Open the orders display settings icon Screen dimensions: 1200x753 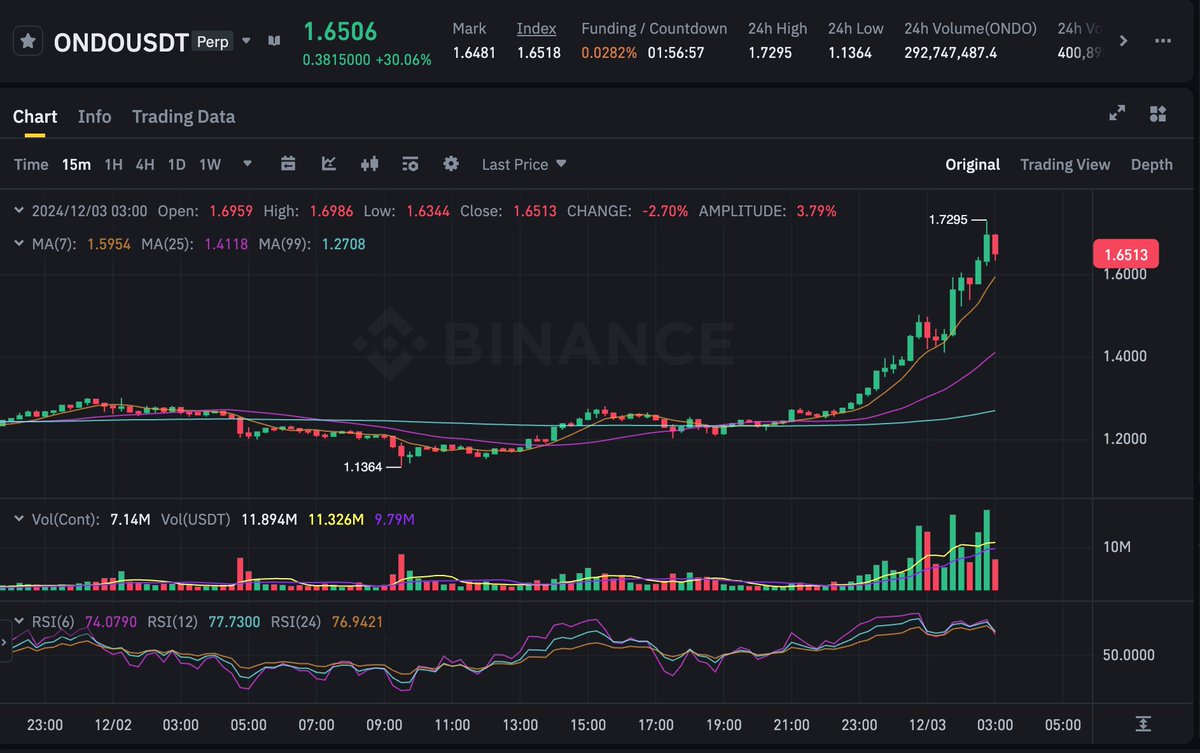[x=410, y=163]
